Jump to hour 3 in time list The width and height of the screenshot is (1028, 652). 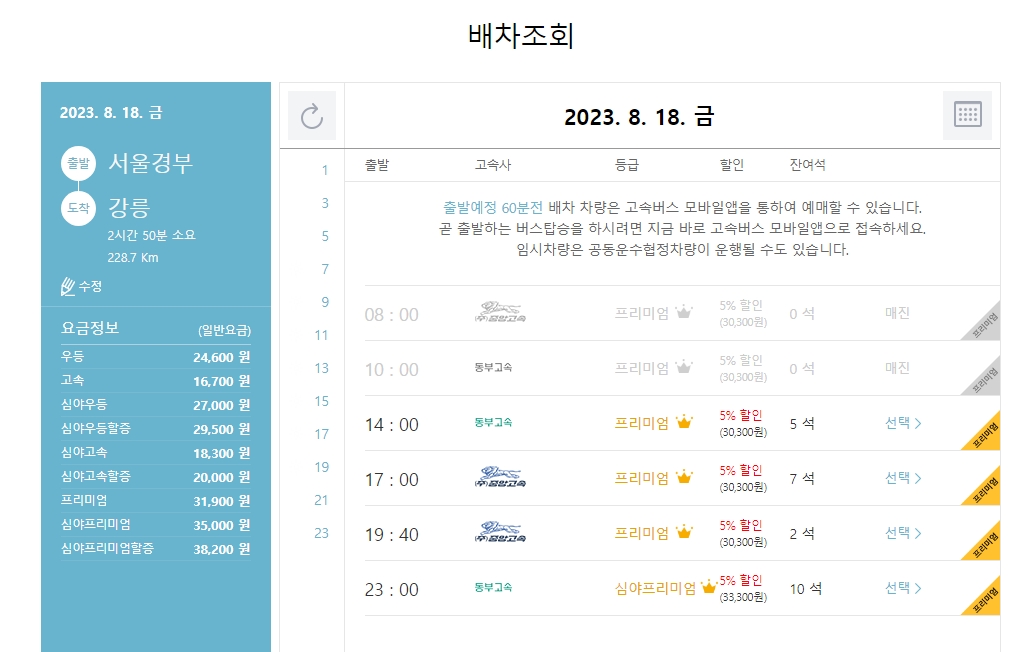pos(325,203)
